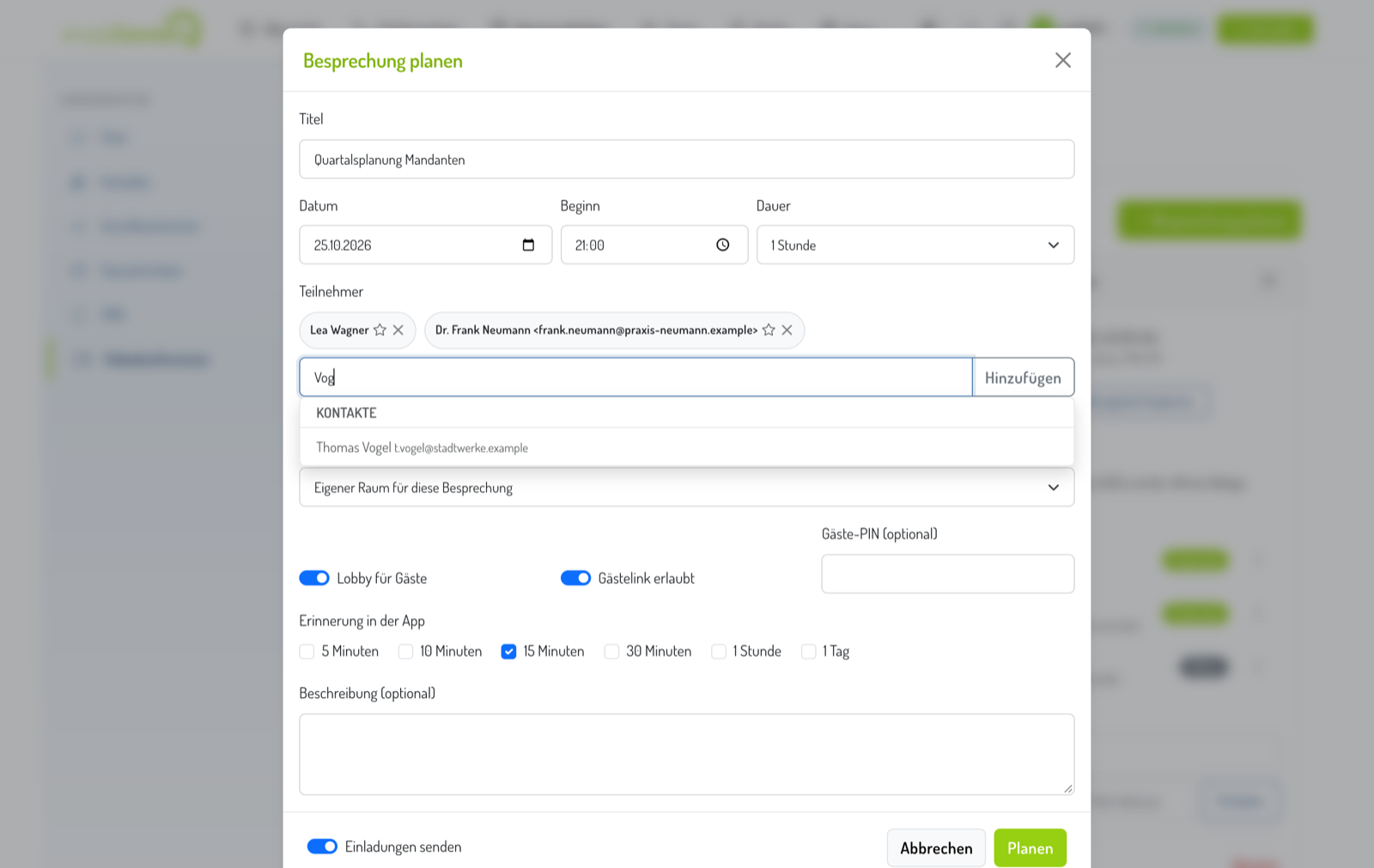
Task: Click the Titel input field
Action: click(x=687, y=160)
